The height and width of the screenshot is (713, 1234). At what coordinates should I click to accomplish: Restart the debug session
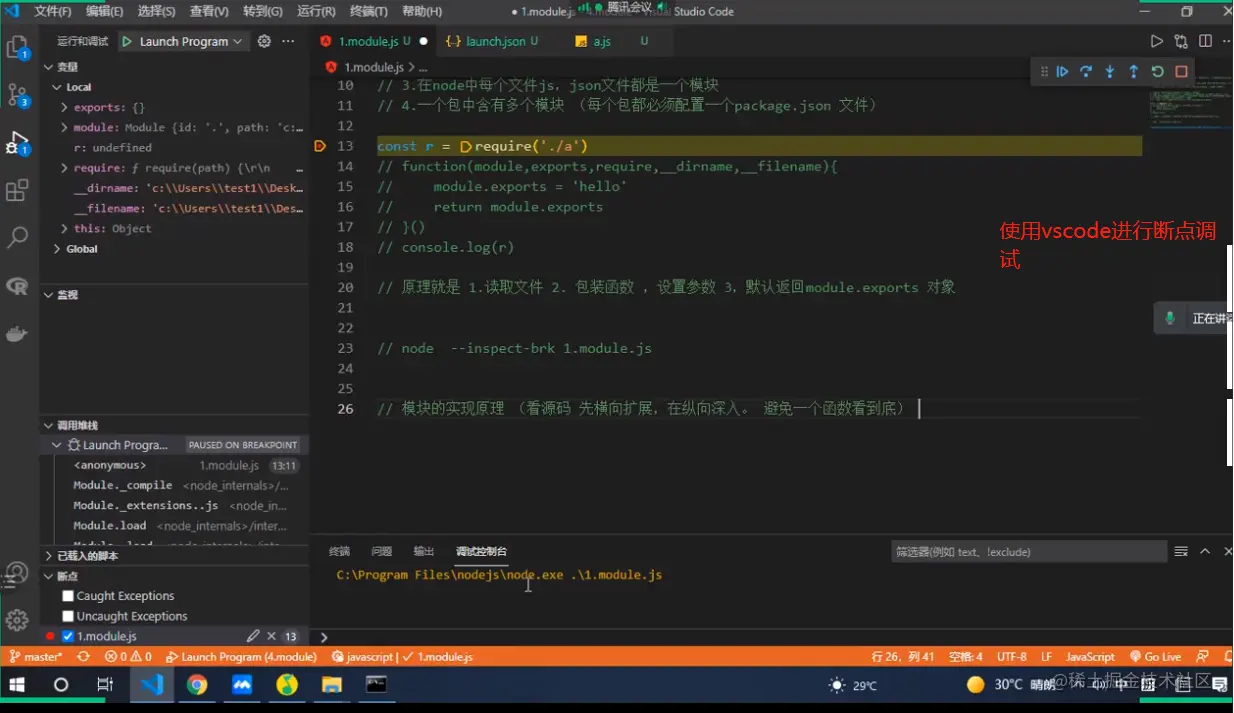point(1157,72)
